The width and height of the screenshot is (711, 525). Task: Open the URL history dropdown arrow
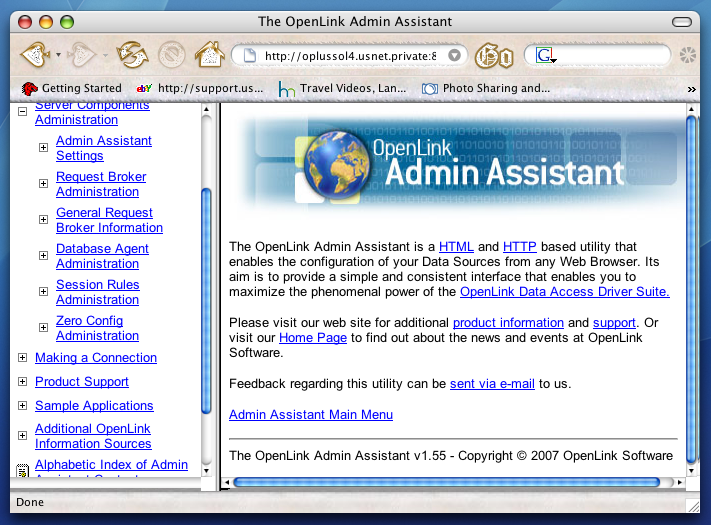455,56
